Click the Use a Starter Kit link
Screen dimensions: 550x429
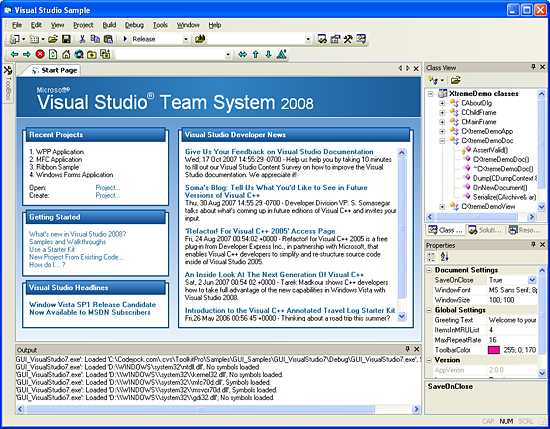52,249
